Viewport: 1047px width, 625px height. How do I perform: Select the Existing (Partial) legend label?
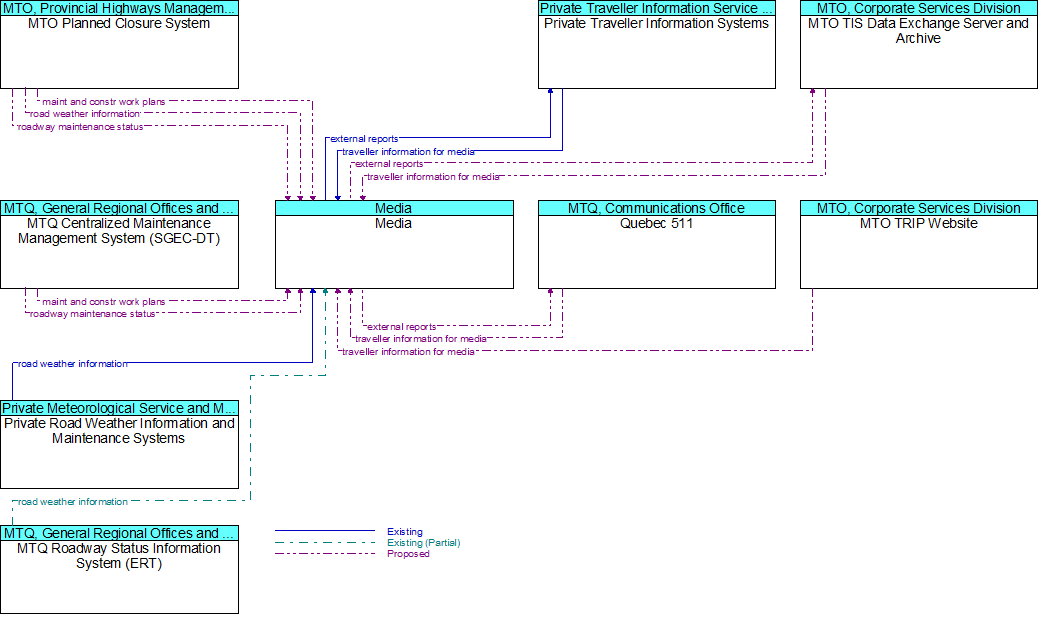point(423,543)
